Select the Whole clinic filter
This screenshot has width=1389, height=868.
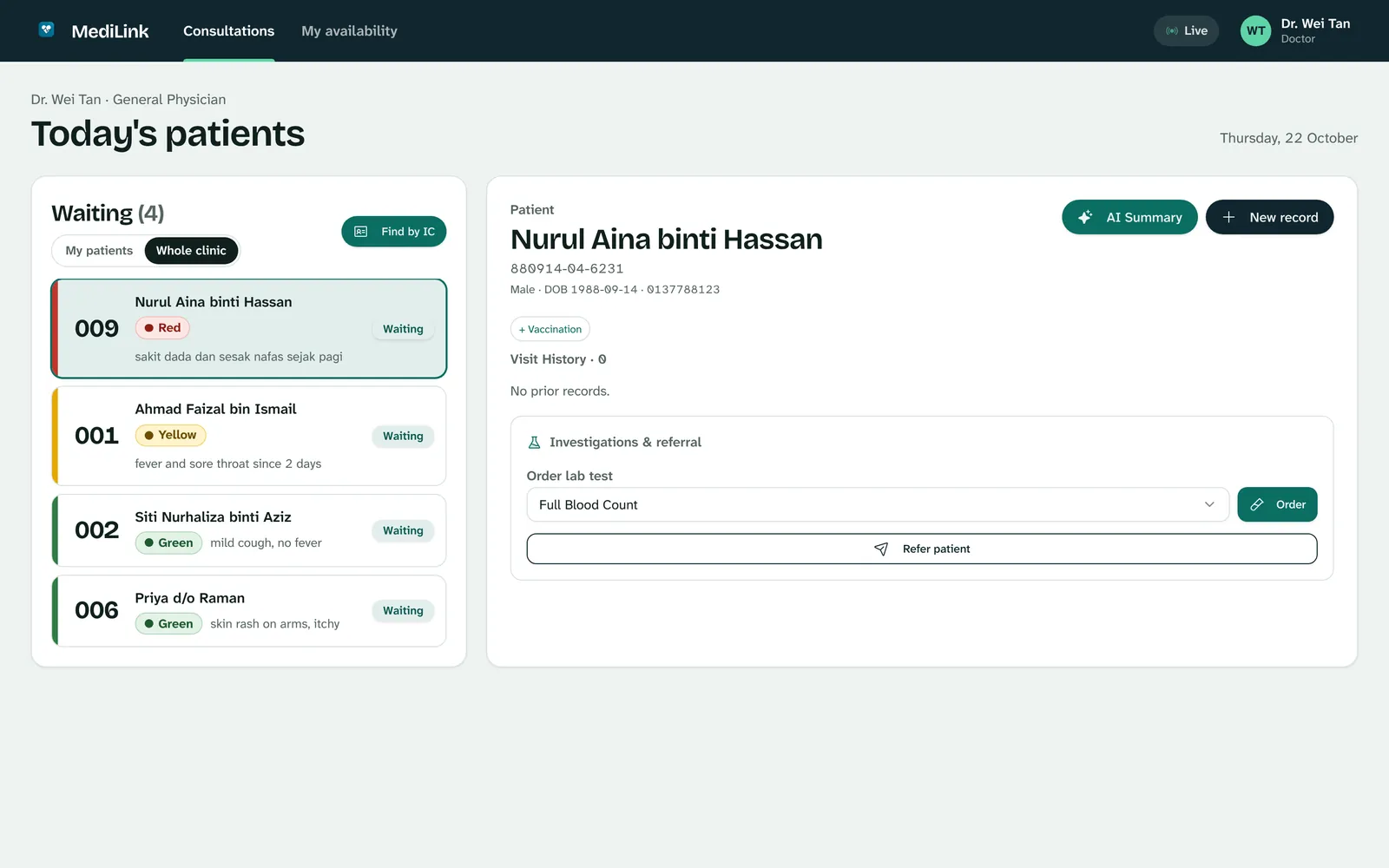click(x=191, y=251)
